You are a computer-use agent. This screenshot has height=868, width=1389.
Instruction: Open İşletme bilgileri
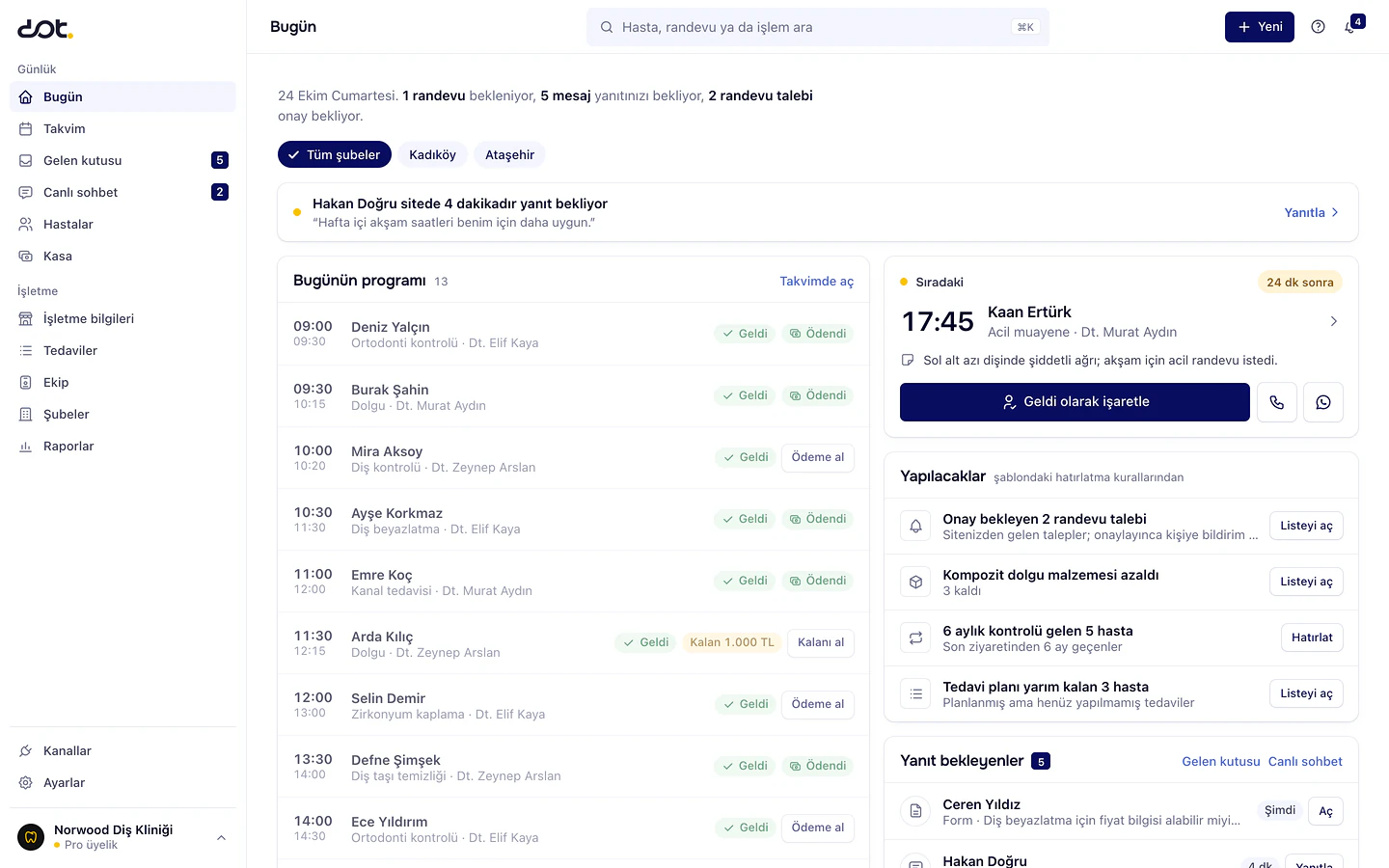(123, 318)
